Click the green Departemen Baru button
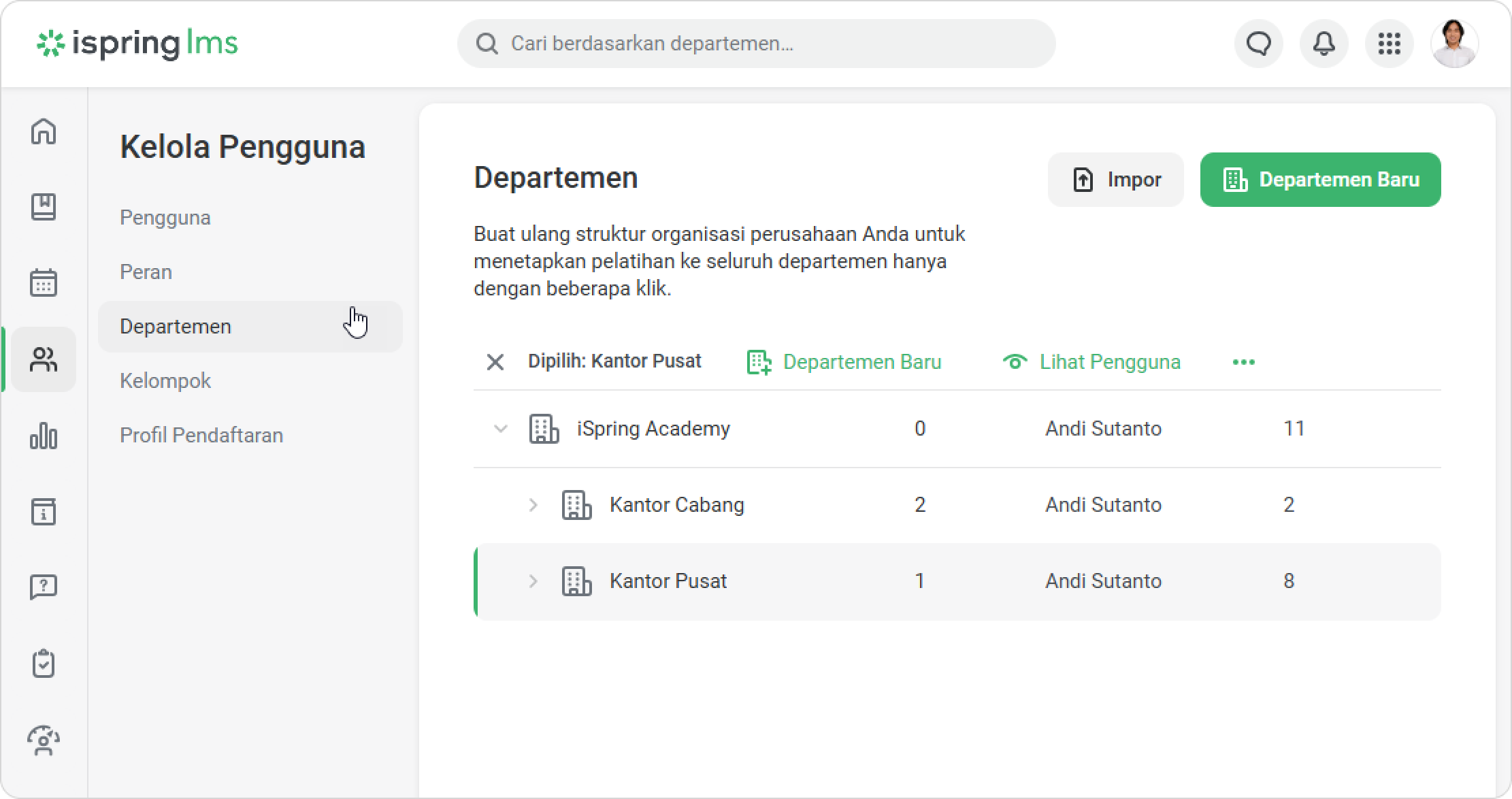Screen dimensions: 1512x799 click(1320, 180)
